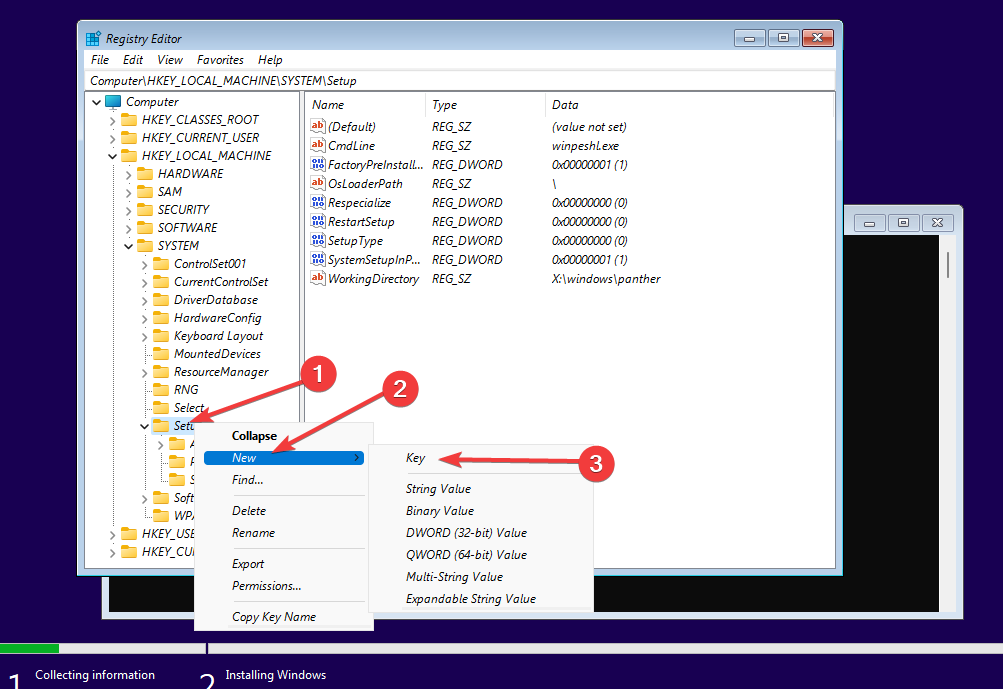This screenshot has width=1003, height=689.
Task: Click New in the context menu
Action: click(x=283, y=458)
